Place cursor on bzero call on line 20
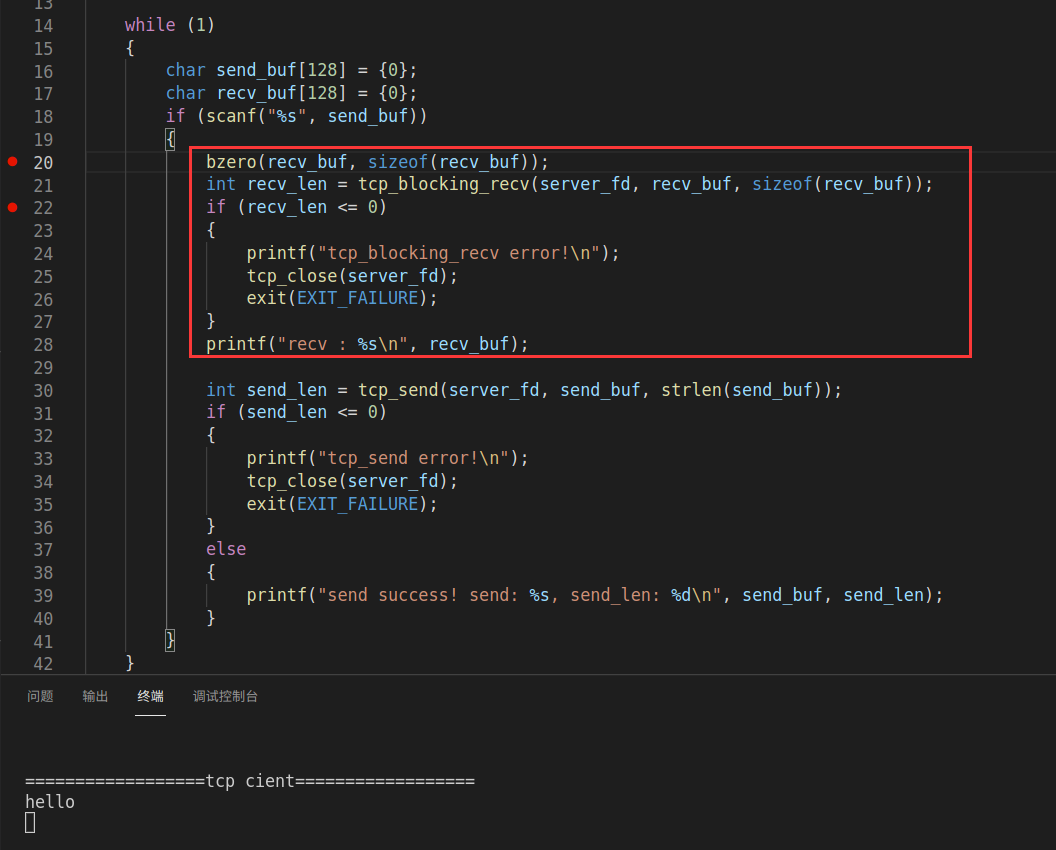This screenshot has height=850, width=1056. 231,162
